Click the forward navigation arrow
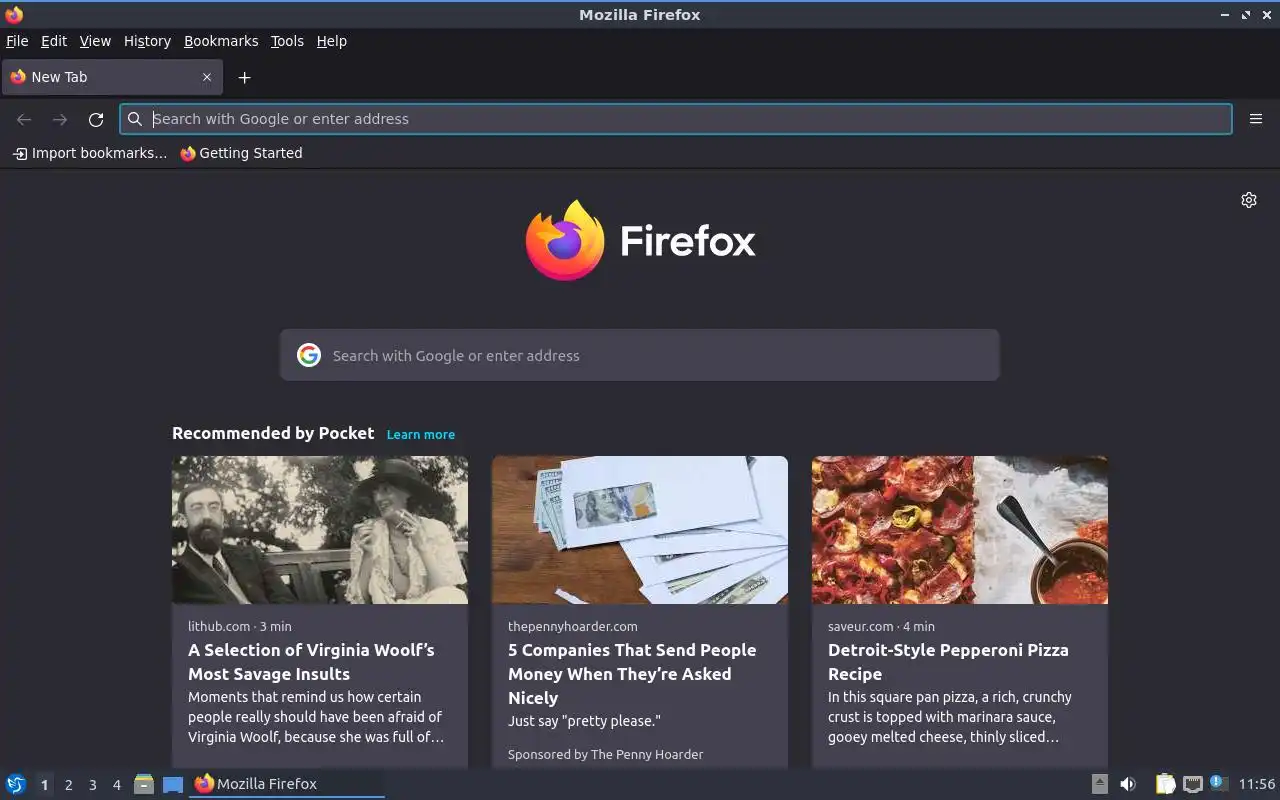This screenshot has height=800, width=1280. (x=60, y=119)
